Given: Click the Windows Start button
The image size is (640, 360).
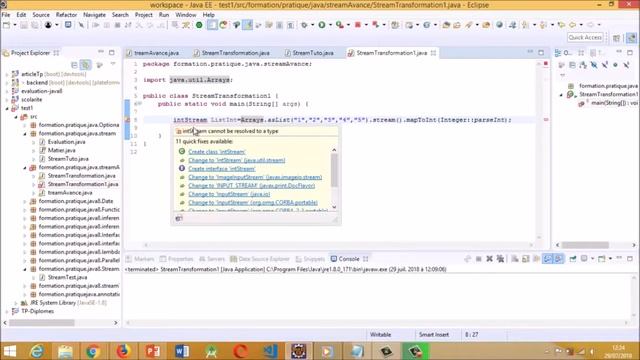Looking at the screenshot, I should [9, 351].
